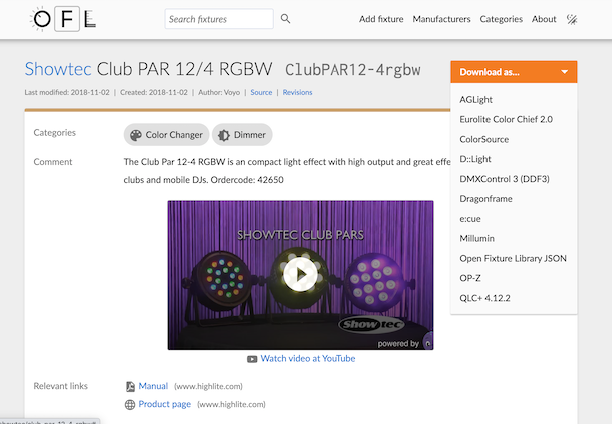Click the Showtec logo in the video
The width and height of the screenshot is (612, 424).
pos(371,324)
